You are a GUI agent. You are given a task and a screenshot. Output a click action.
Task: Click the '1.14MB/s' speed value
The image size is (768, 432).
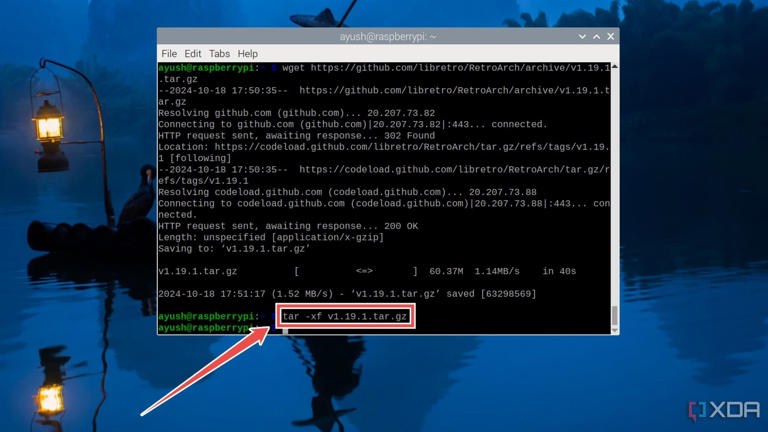pyautogui.click(x=497, y=271)
